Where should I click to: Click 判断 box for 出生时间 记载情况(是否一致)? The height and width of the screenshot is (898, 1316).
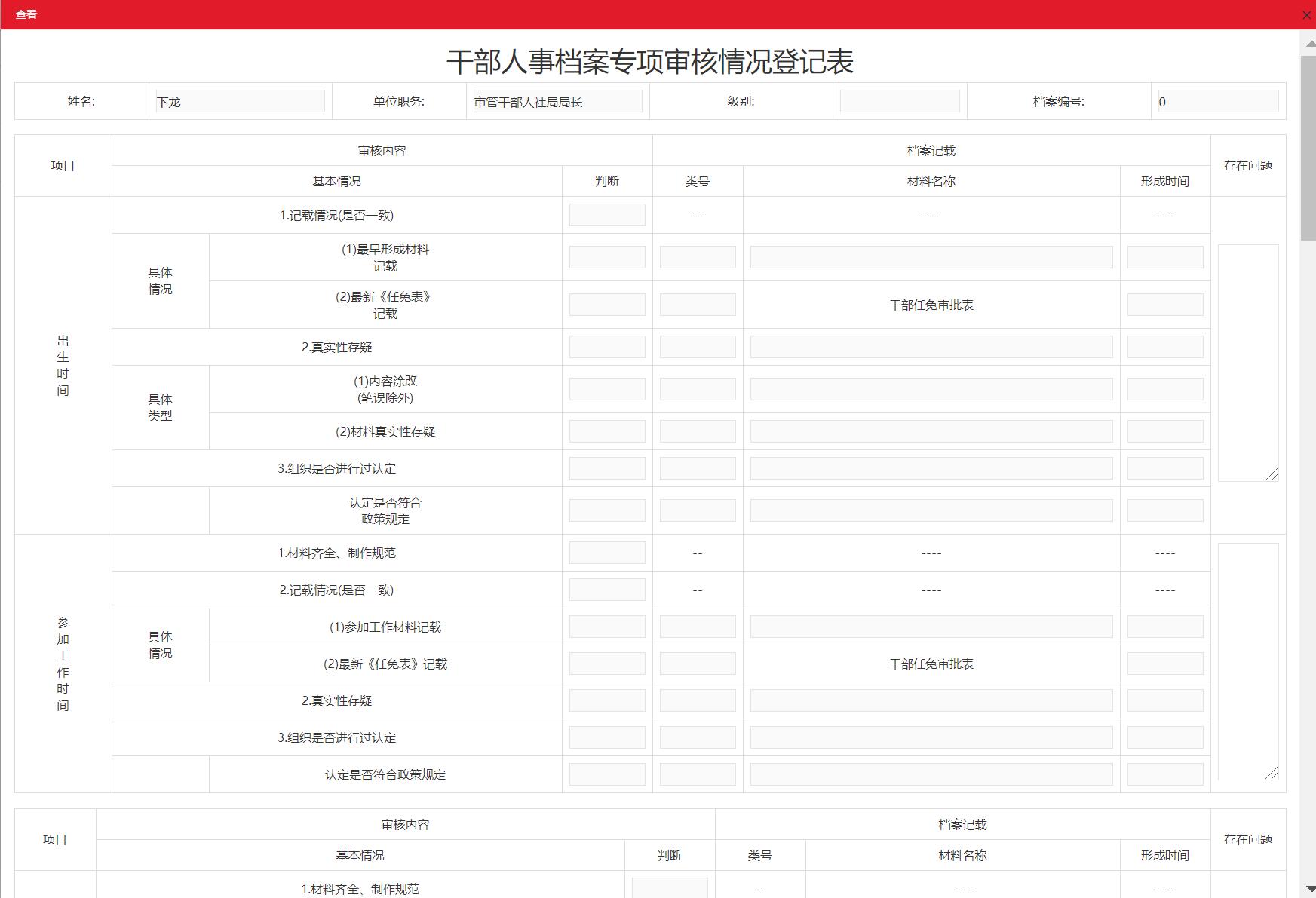(607, 216)
